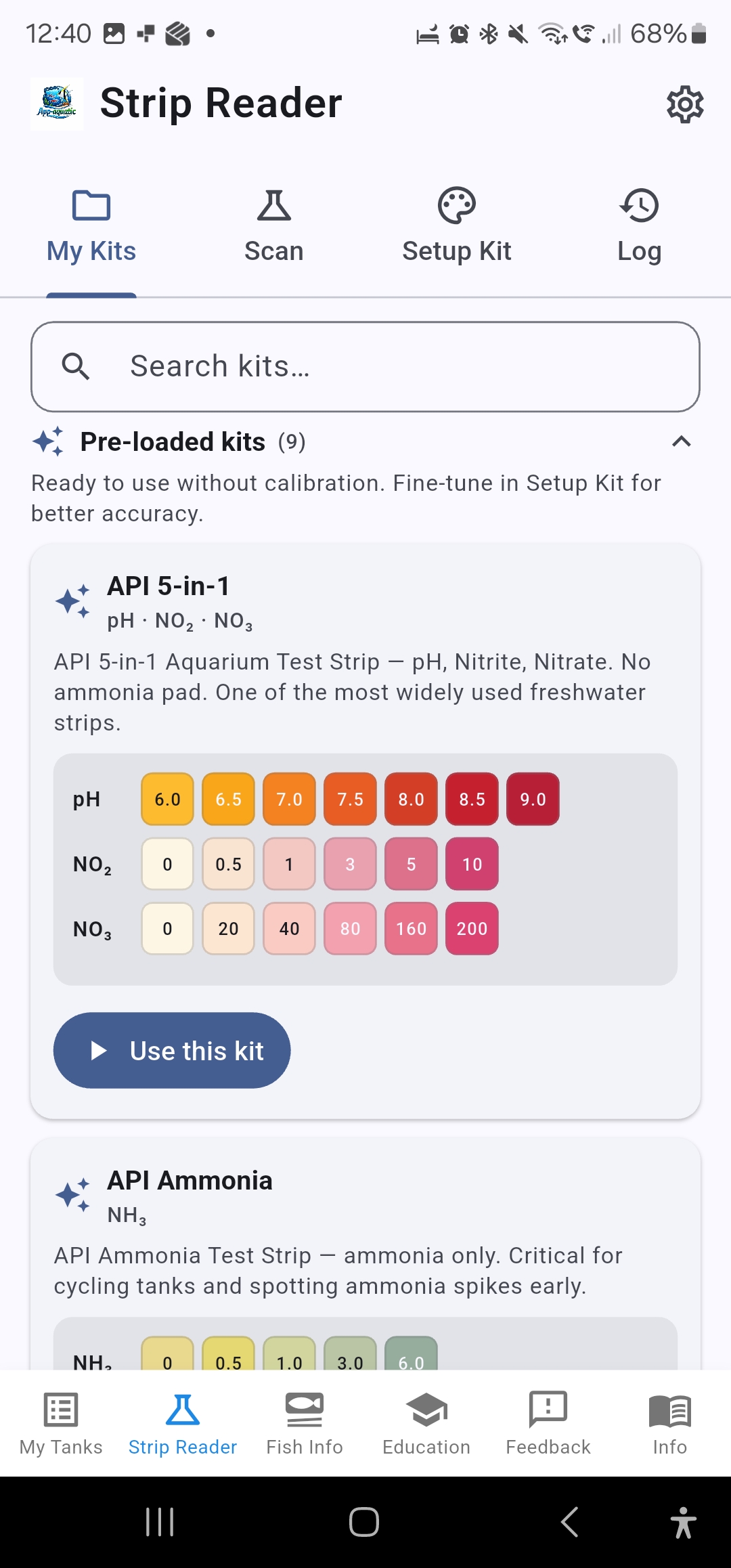Screen dimensions: 731x1568
Task: Collapse the Pre-loaded kits section
Action: (x=681, y=441)
